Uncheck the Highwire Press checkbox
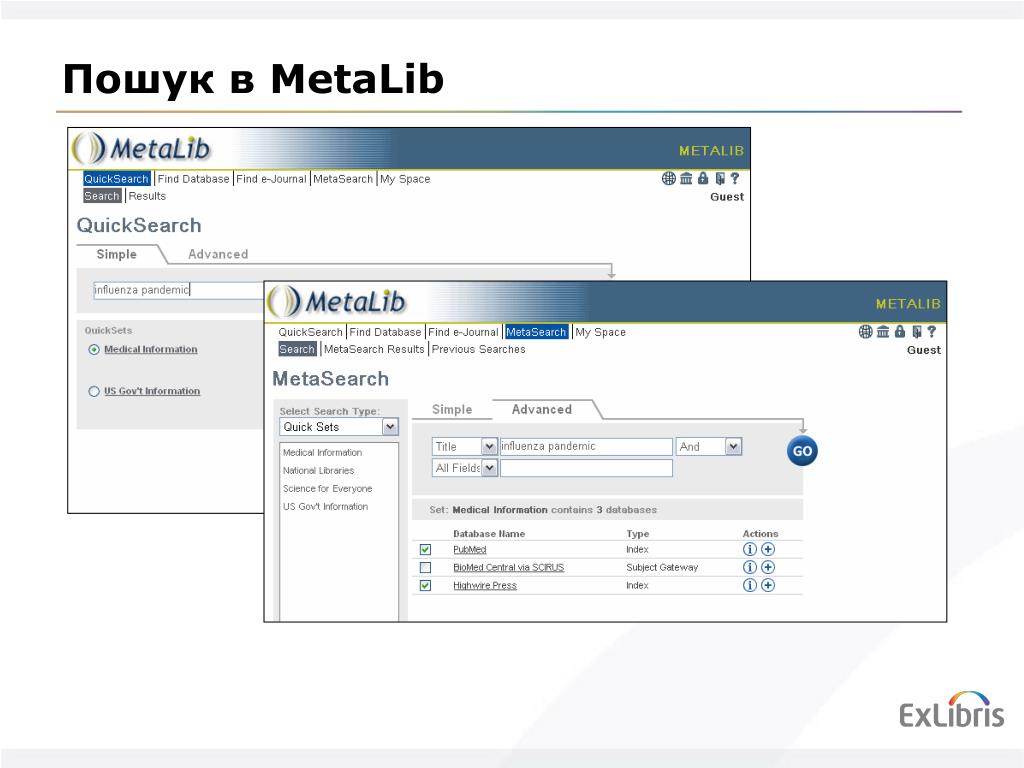This screenshot has width=1024, height=768. point(425,585)
